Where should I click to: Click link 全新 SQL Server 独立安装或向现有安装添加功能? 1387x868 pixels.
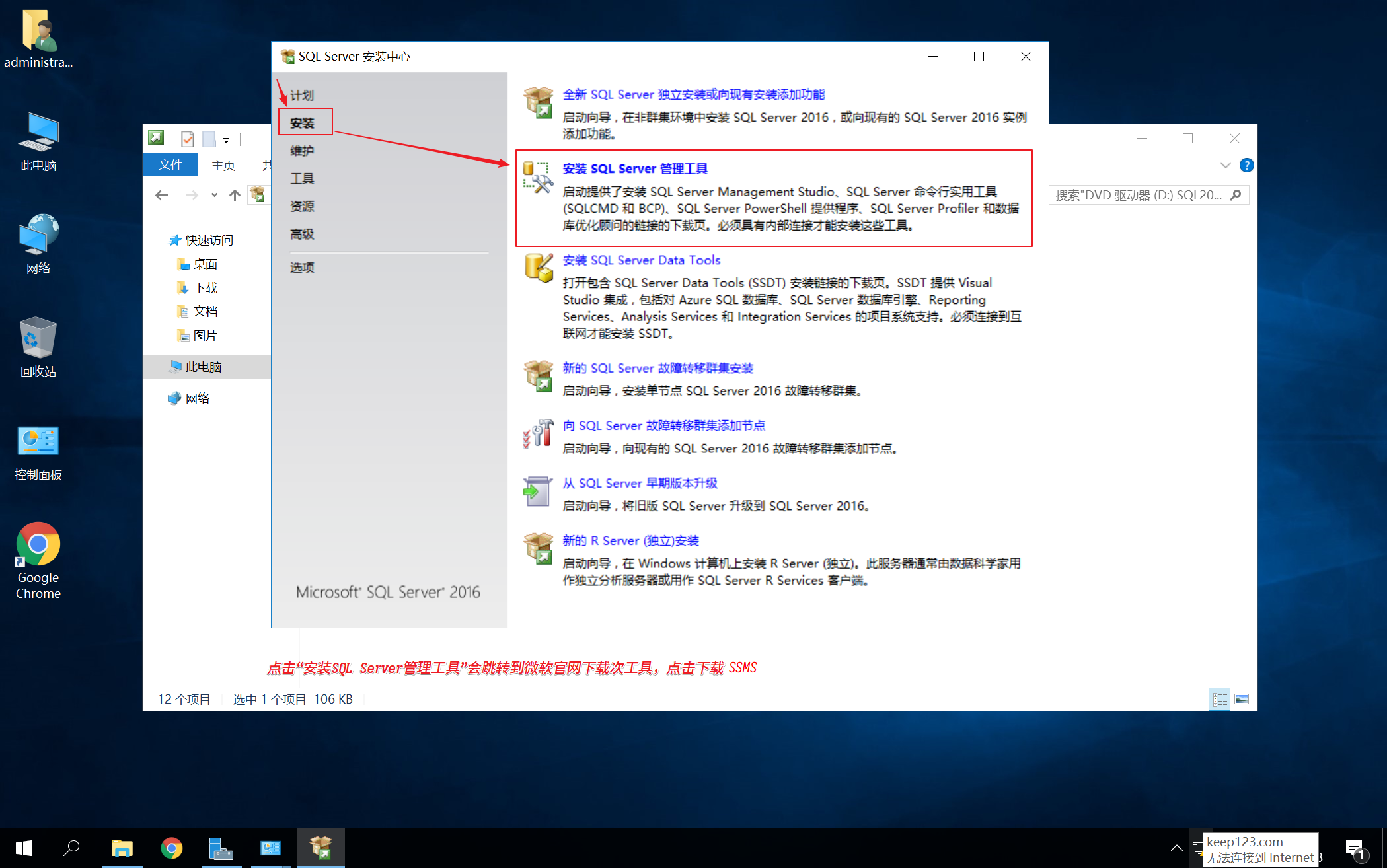(x=694, y=94)
